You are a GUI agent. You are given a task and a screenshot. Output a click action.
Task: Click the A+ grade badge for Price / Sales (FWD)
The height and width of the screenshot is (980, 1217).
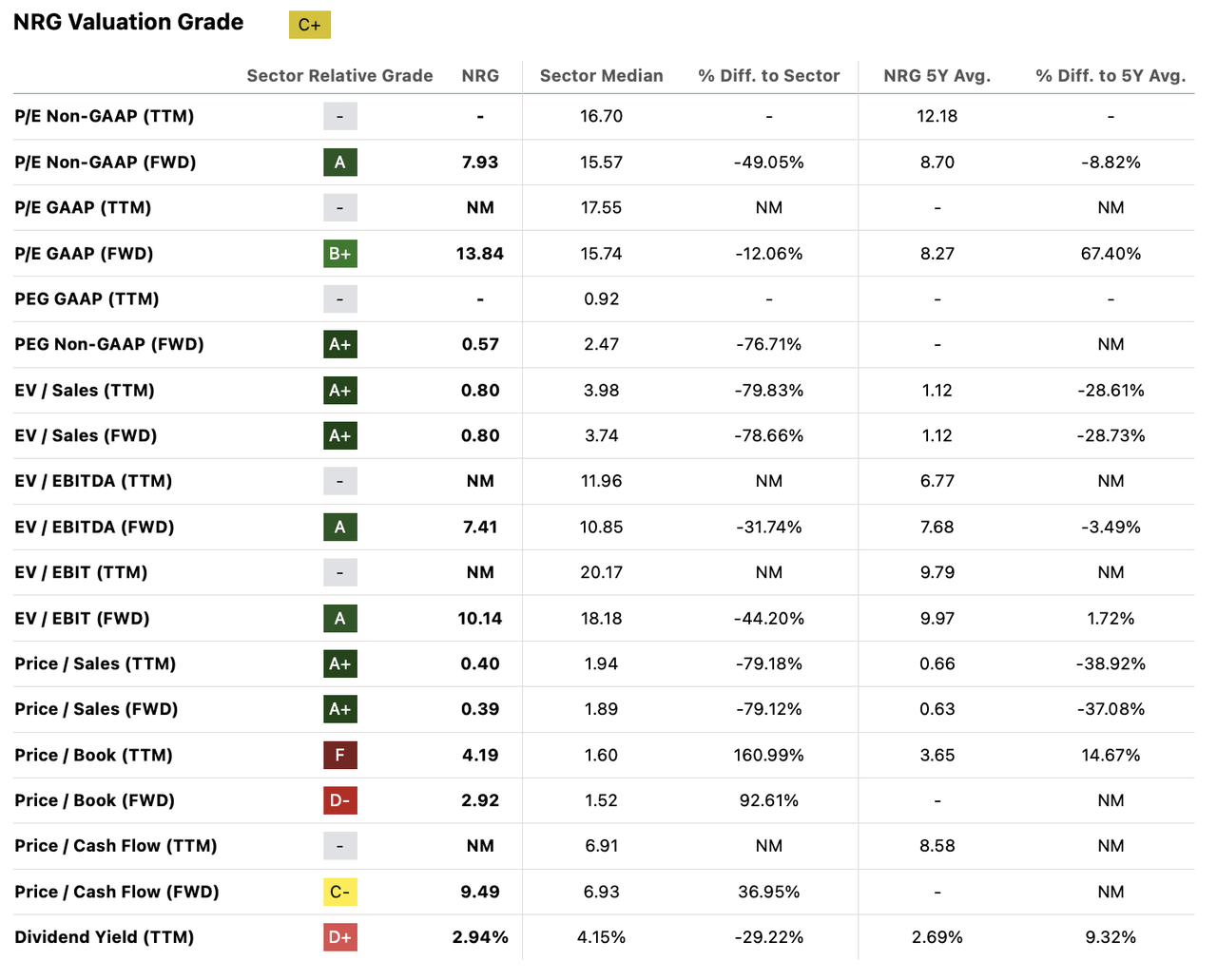pyautogui.click(x=340, y=709)
